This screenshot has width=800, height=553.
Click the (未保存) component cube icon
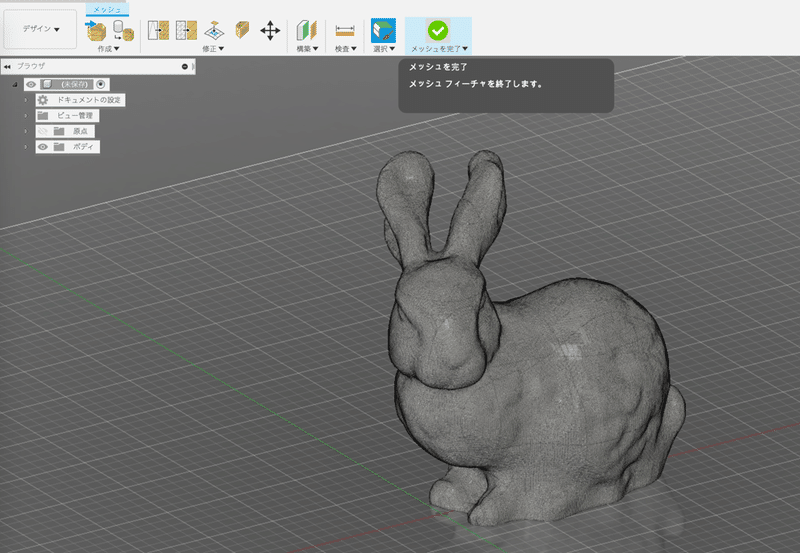tap(47, 84)
